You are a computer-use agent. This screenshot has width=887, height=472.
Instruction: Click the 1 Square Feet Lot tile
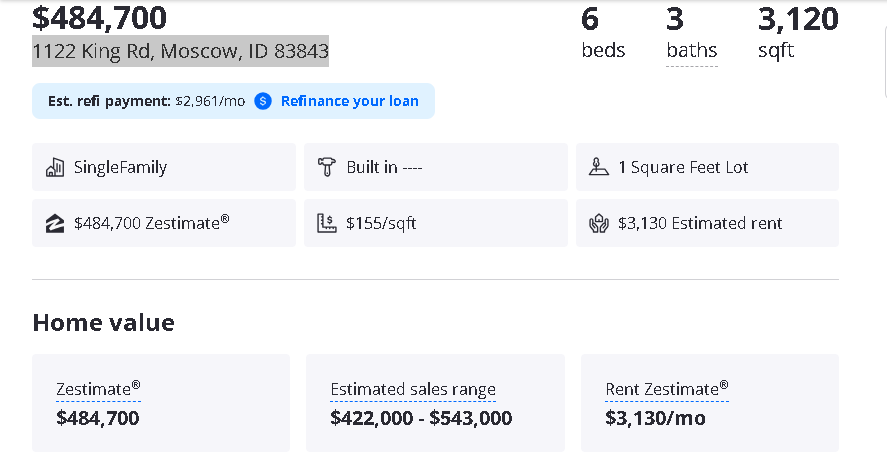[707, 167]
